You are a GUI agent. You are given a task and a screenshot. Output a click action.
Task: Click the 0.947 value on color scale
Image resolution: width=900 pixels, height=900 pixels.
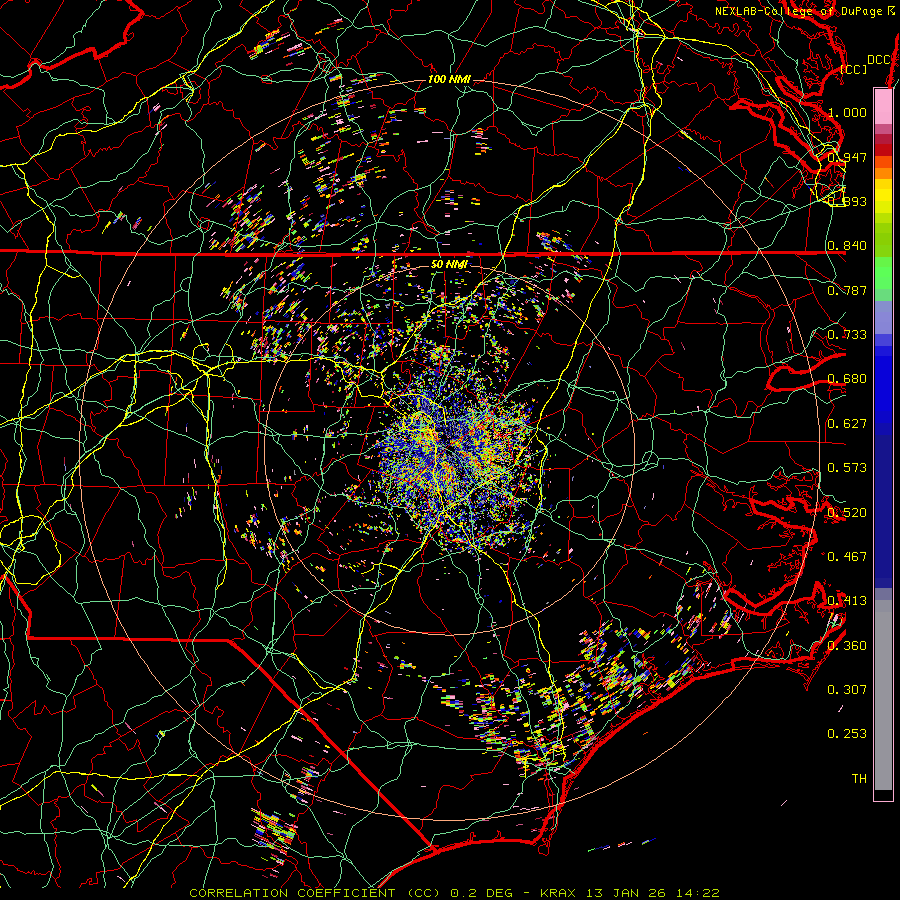[847, 157]
